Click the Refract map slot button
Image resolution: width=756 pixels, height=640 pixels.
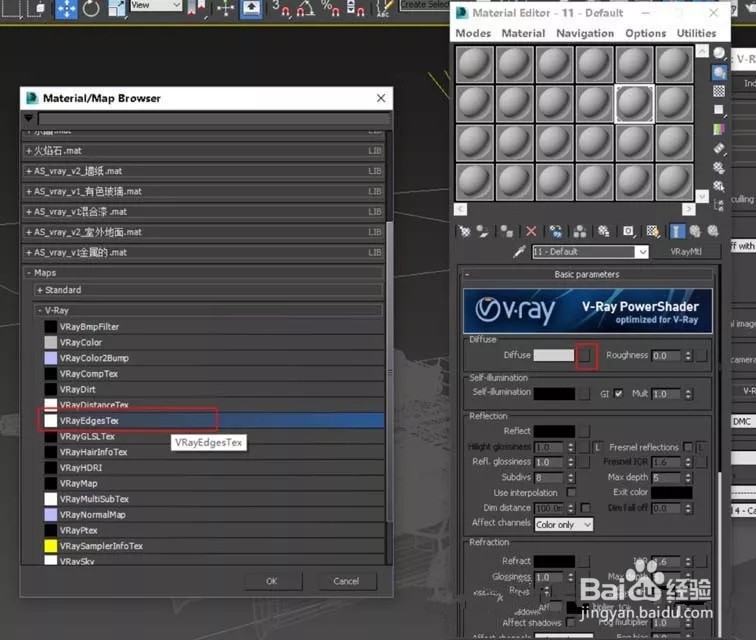(x=584, y=561)
